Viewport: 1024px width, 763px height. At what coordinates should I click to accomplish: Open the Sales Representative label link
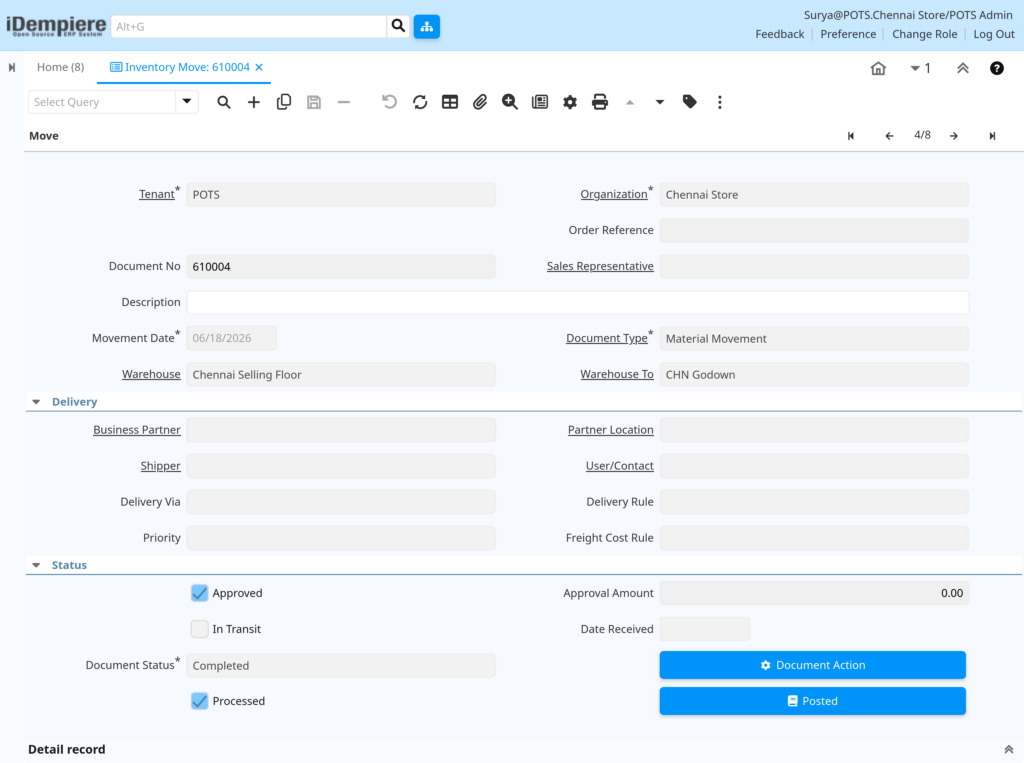tap(600, 267)
